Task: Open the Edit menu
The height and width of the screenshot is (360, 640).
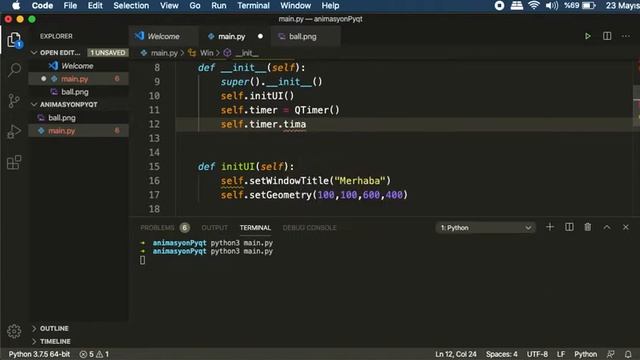Action: tap(95, 6)
